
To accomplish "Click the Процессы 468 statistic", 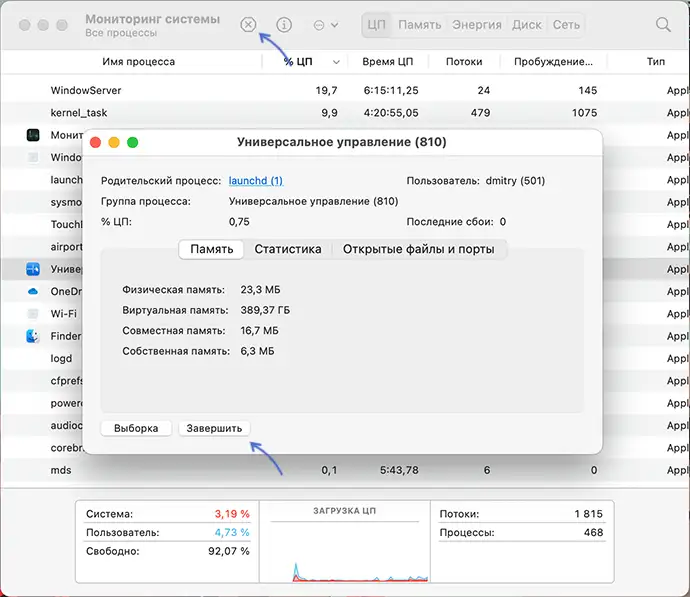I will point(521,533).
